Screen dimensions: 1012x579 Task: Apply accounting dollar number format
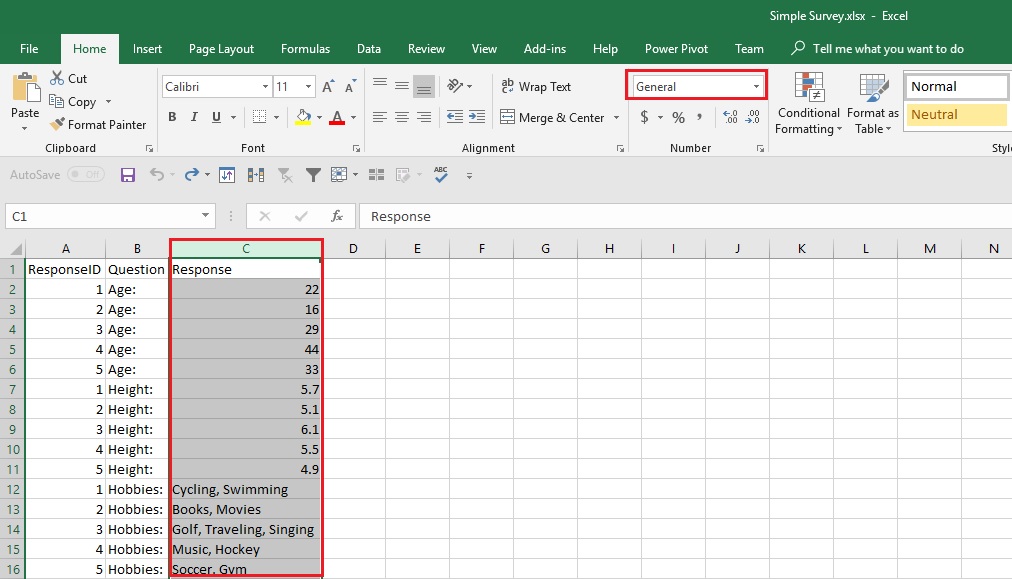pos(644,117)
